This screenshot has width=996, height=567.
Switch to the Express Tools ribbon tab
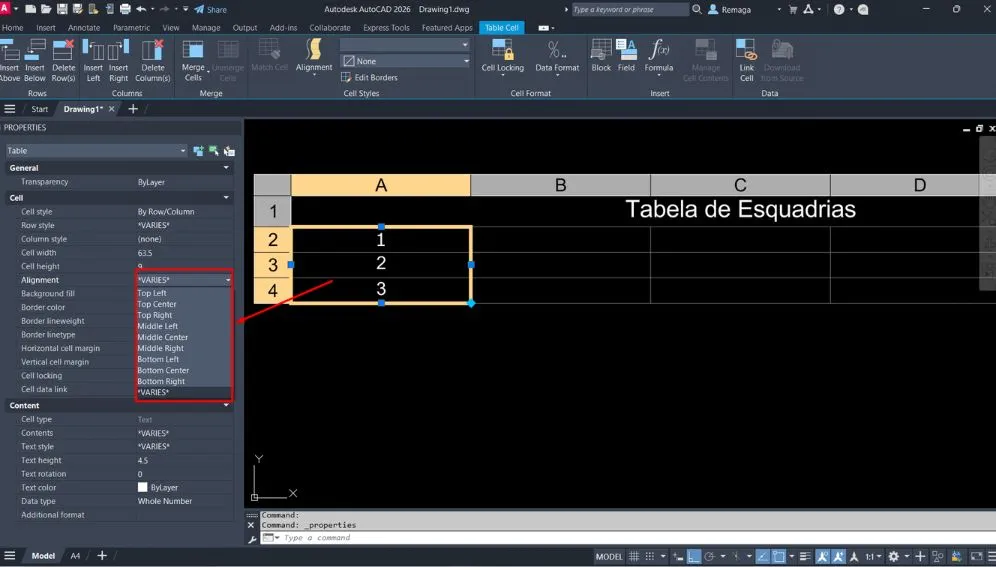click(386, 28)
